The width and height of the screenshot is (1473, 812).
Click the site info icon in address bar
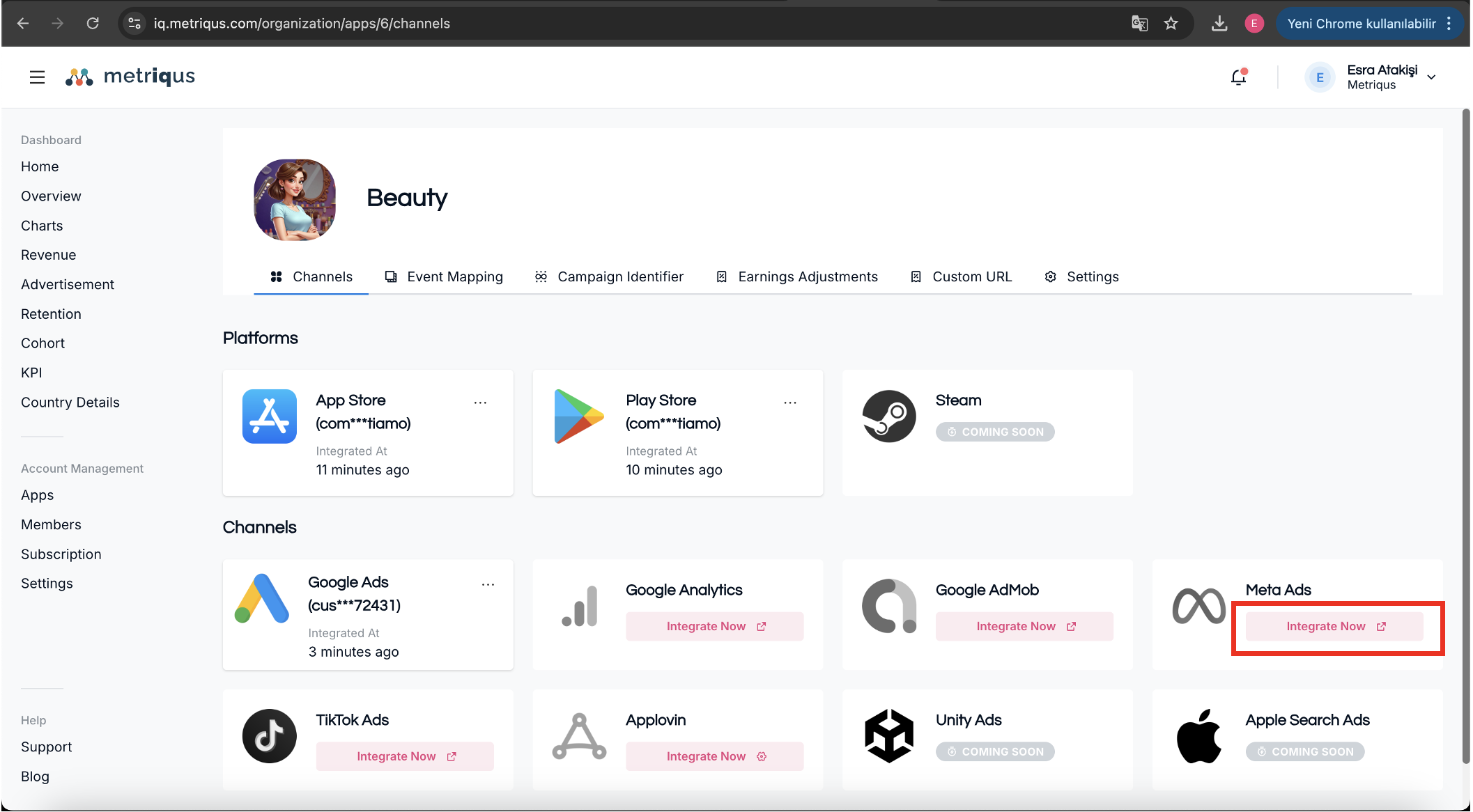click(134, 24)
